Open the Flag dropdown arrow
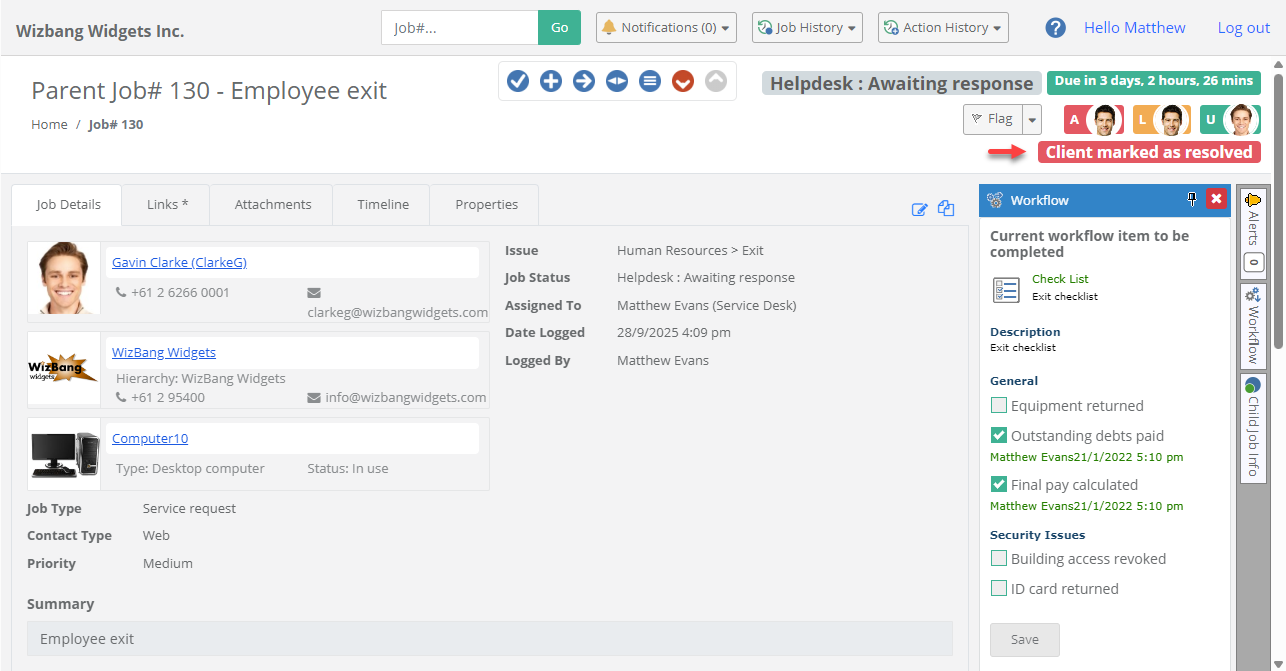1286x671 pixels. 1033,119
